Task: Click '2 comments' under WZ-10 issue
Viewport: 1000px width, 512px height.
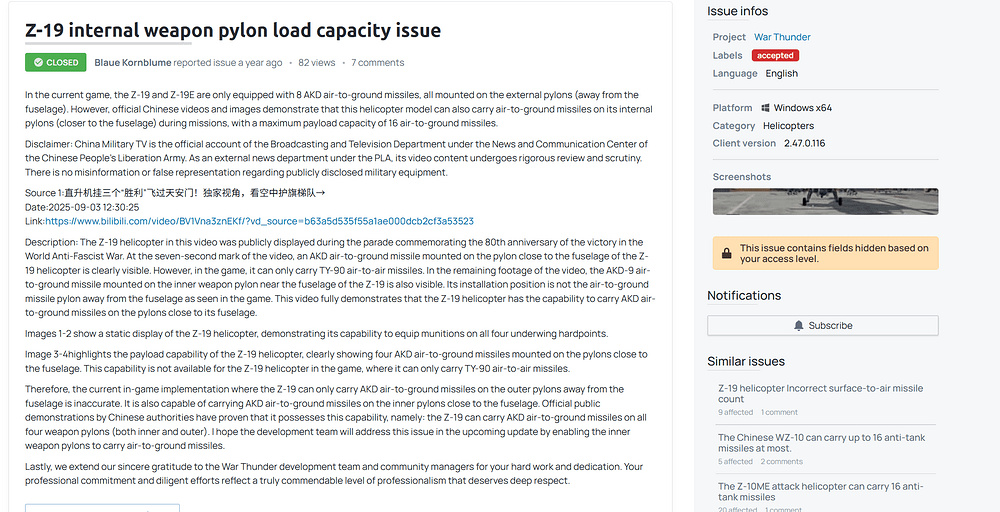Action: click(x=781, y=461)
